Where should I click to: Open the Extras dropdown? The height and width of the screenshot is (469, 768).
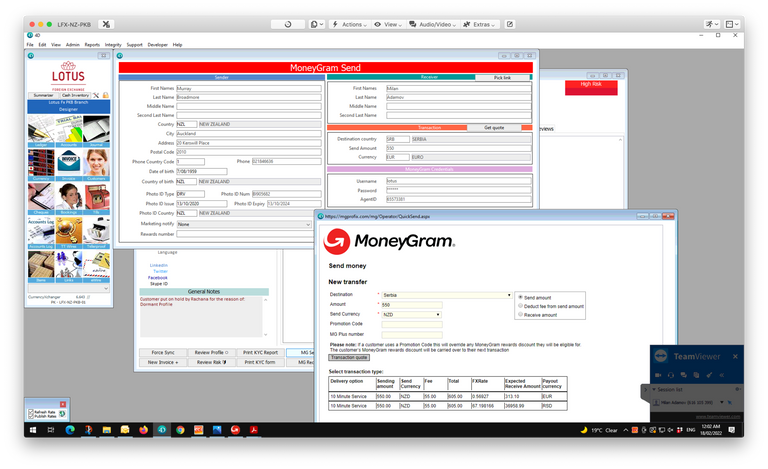click(479, 24)
